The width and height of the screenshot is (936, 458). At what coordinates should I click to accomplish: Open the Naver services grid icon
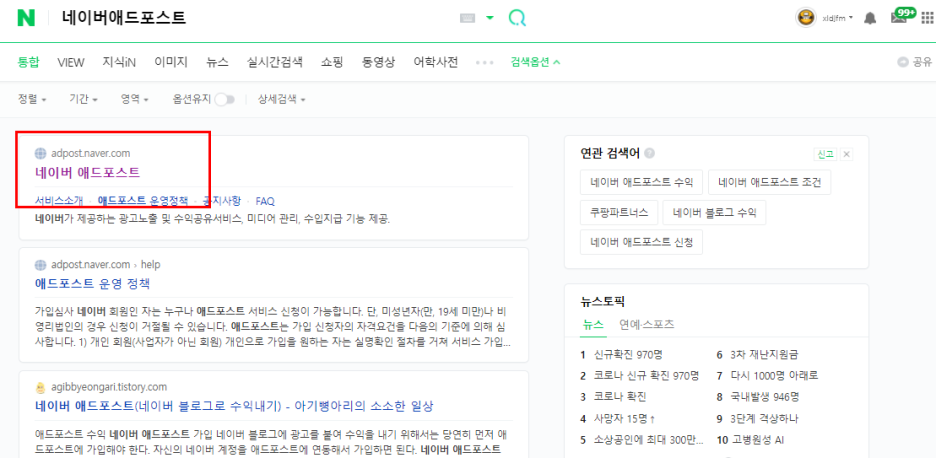(x=926, y=18)
